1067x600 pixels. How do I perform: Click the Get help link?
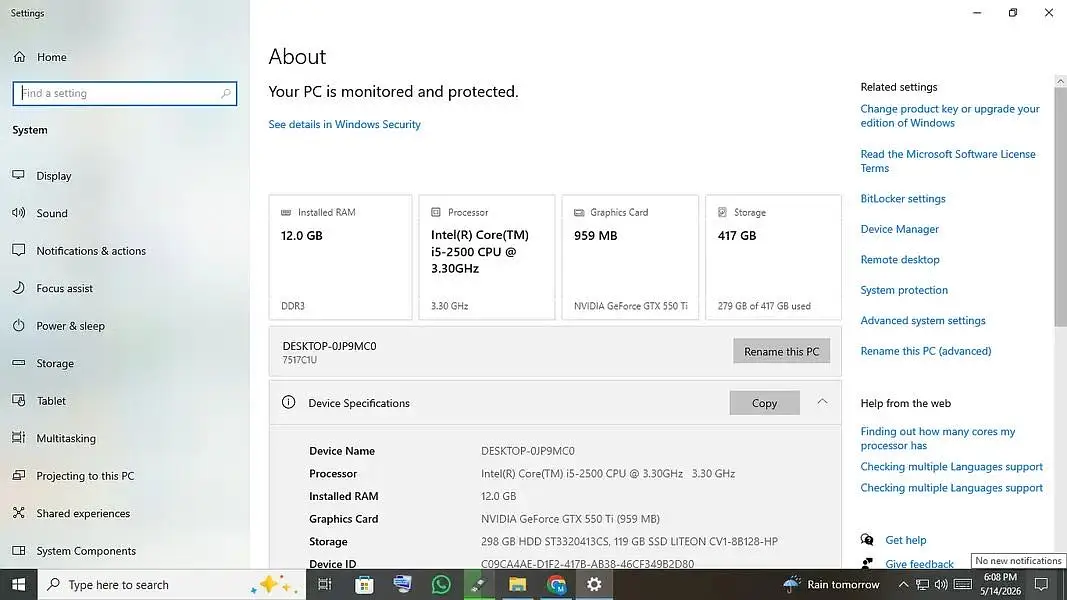(905, 540)
